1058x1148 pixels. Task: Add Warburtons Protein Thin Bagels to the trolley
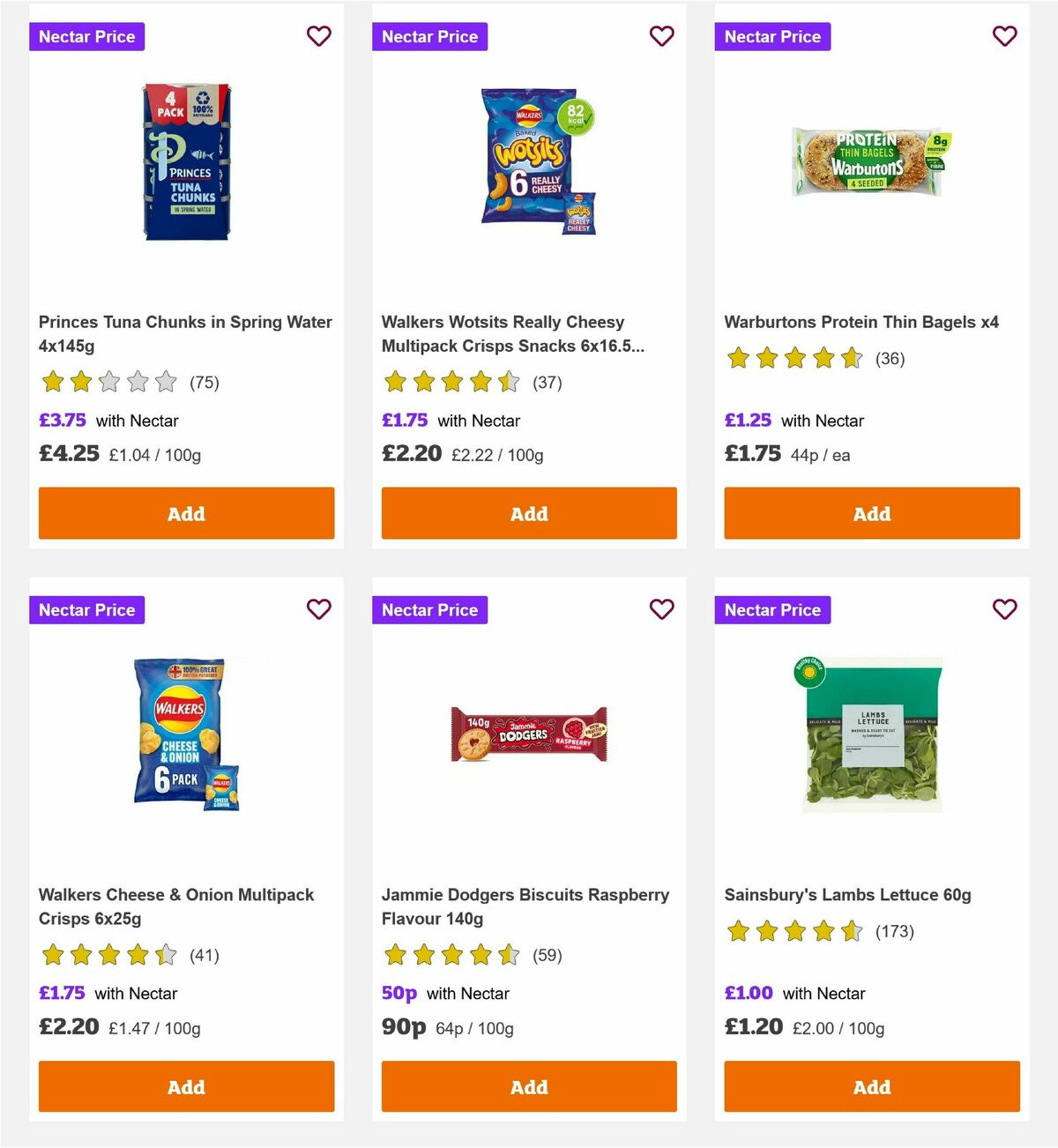[871, 513]
